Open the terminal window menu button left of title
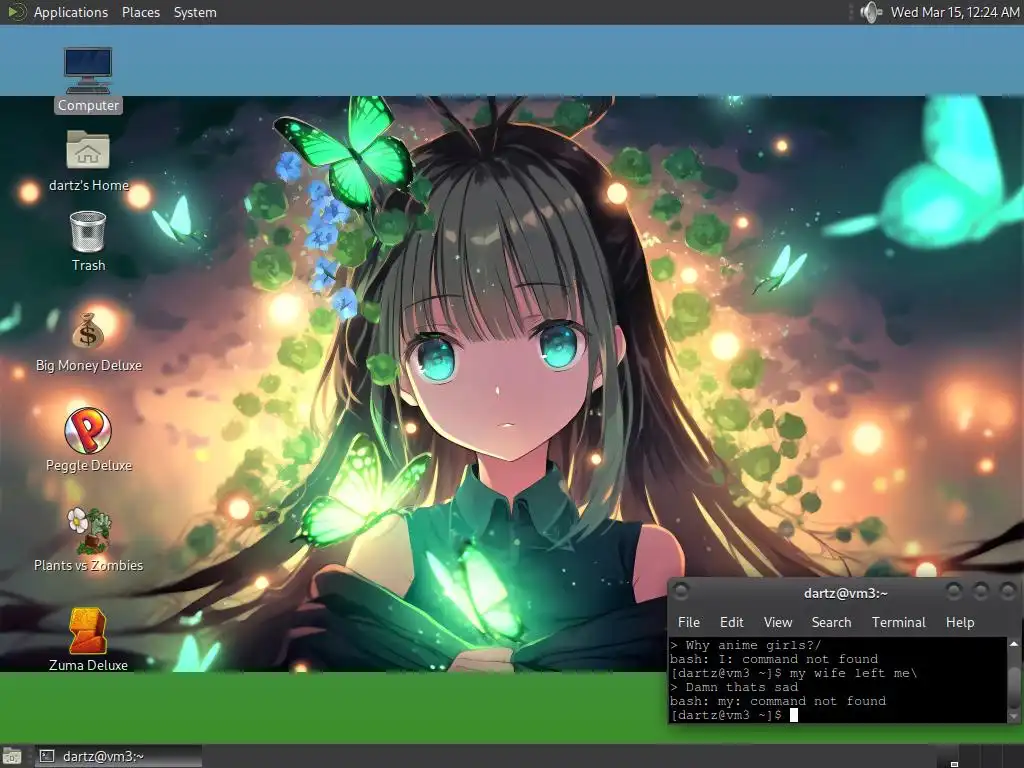The width and height of the screenshot is (1024, 768). (680, 592)
